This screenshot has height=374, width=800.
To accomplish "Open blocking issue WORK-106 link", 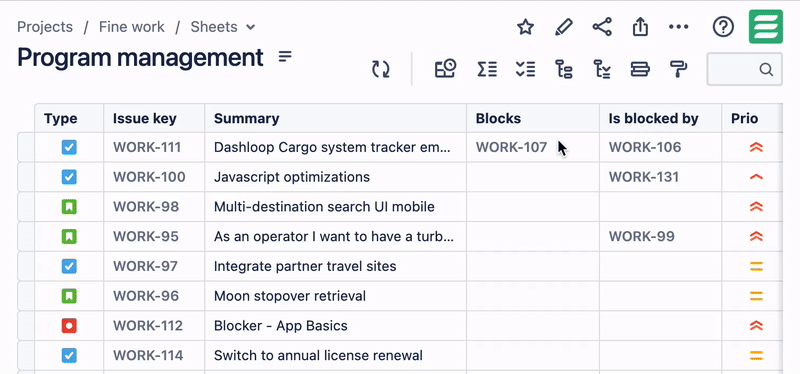I will point(645,147).
